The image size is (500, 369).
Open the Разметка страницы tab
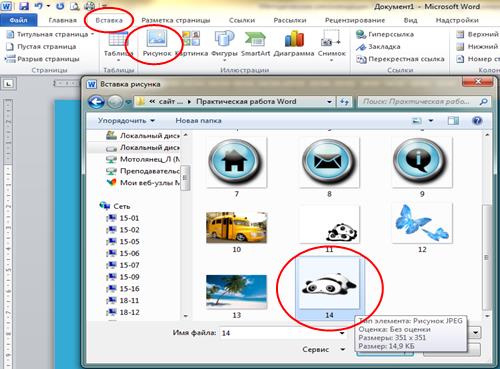tap(176, 20)
